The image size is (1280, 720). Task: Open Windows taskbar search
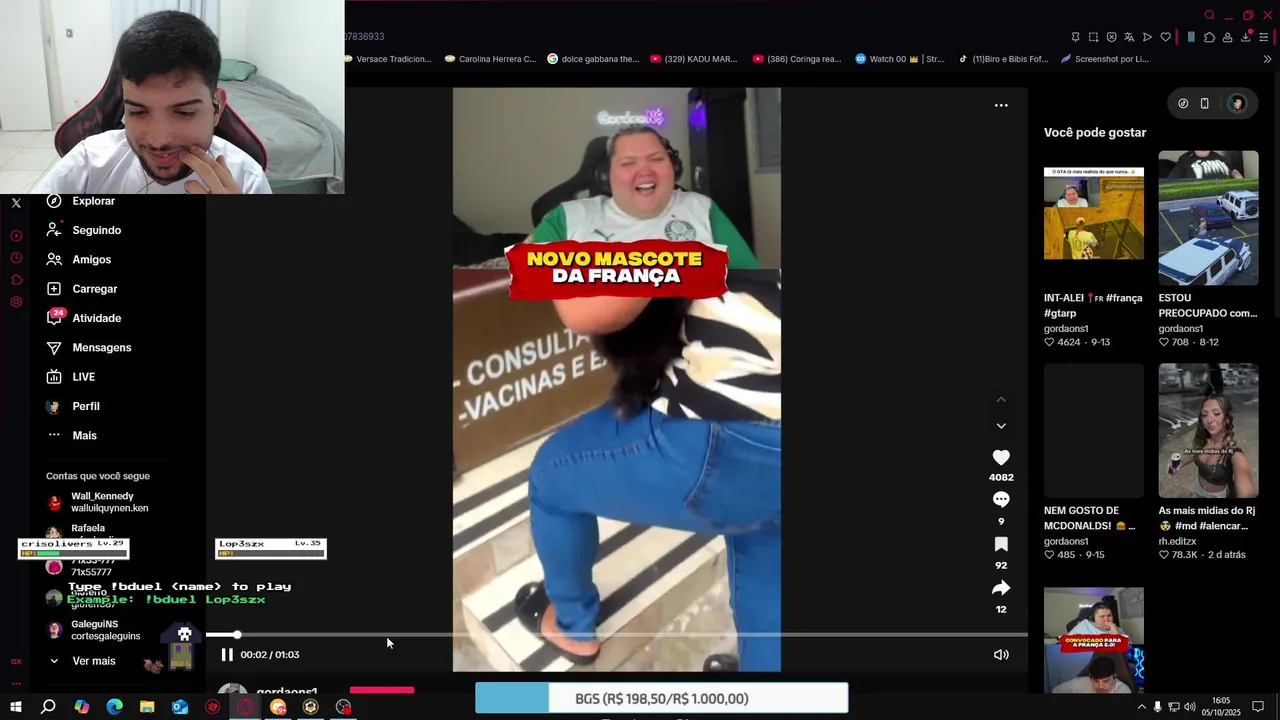pos(48,707)
